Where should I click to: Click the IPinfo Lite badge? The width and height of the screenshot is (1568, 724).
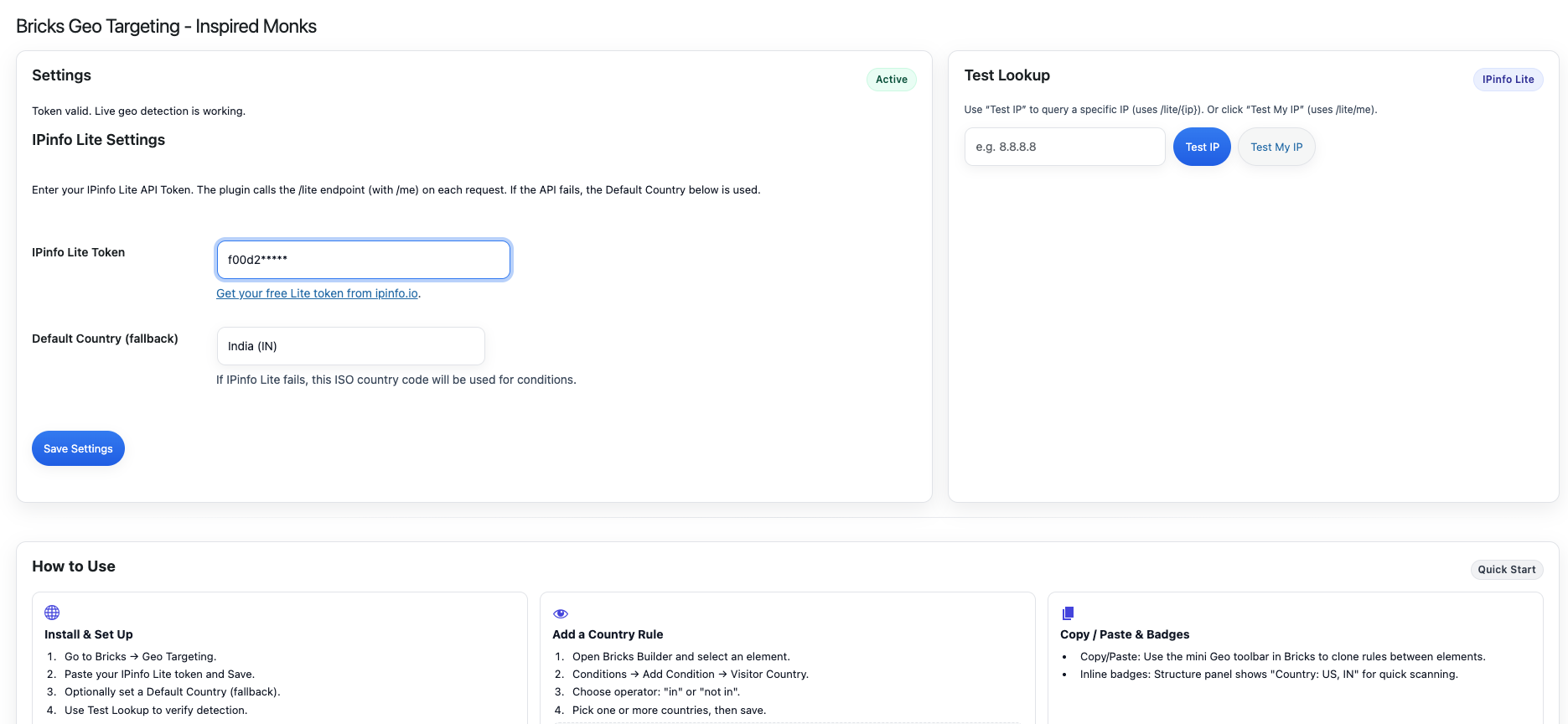pyautogui.click(x=1508, y=80)
